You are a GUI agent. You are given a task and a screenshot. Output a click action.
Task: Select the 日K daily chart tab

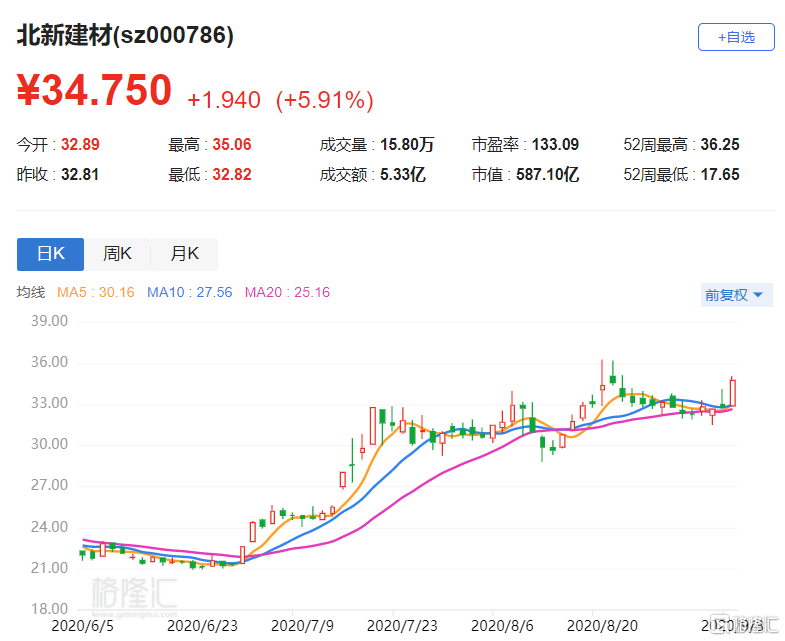click(51, 254)
